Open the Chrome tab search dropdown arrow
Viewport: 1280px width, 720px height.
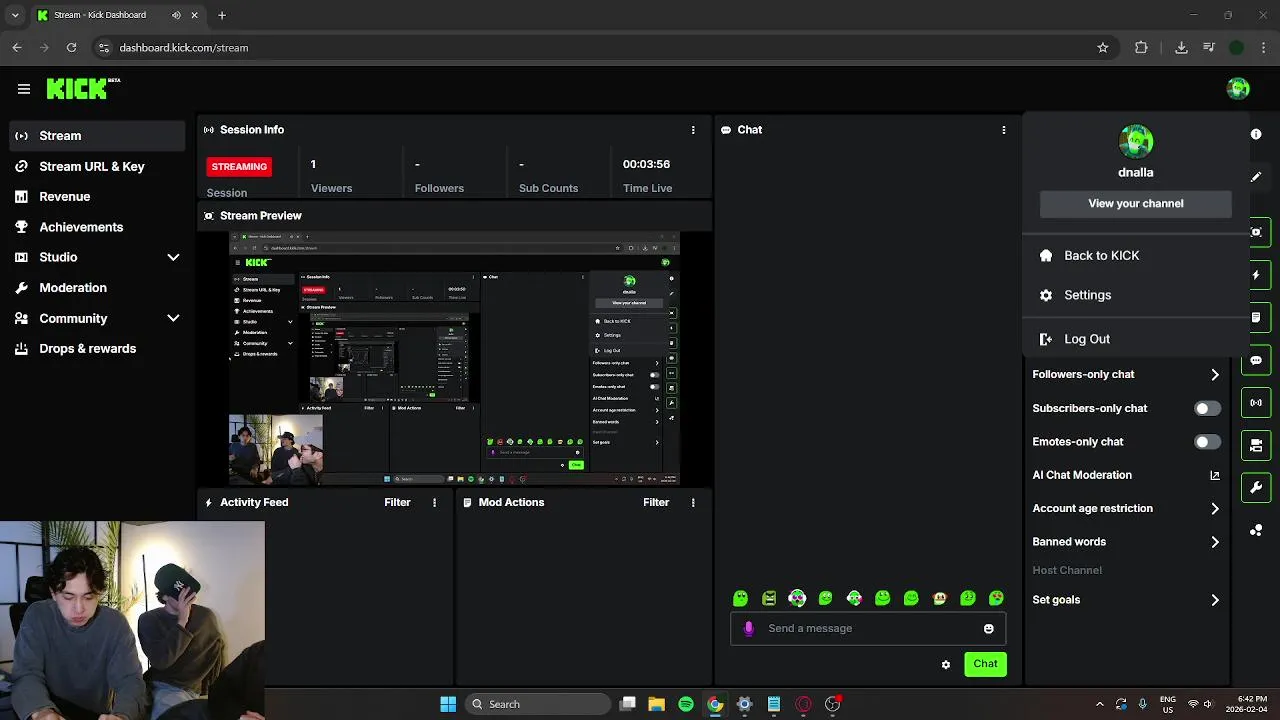(15, 15)
